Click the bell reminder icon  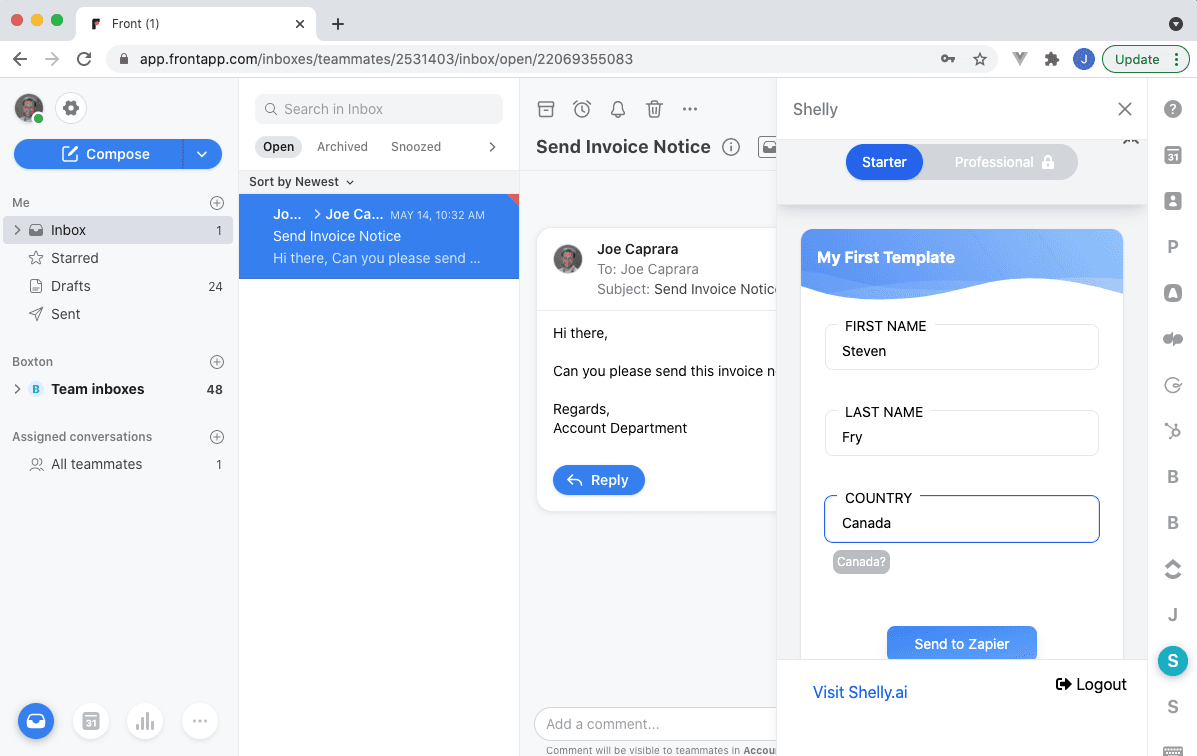click(618, 109)
